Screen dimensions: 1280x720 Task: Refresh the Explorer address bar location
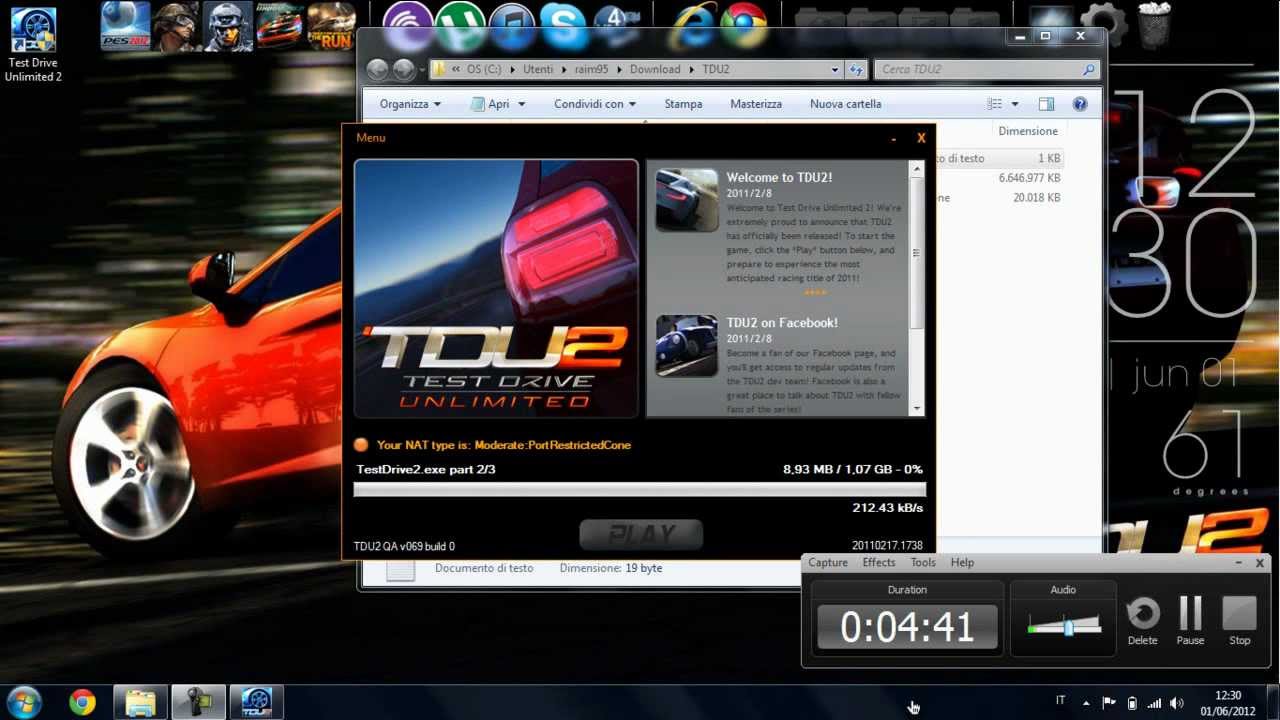(x=856, y=69)
